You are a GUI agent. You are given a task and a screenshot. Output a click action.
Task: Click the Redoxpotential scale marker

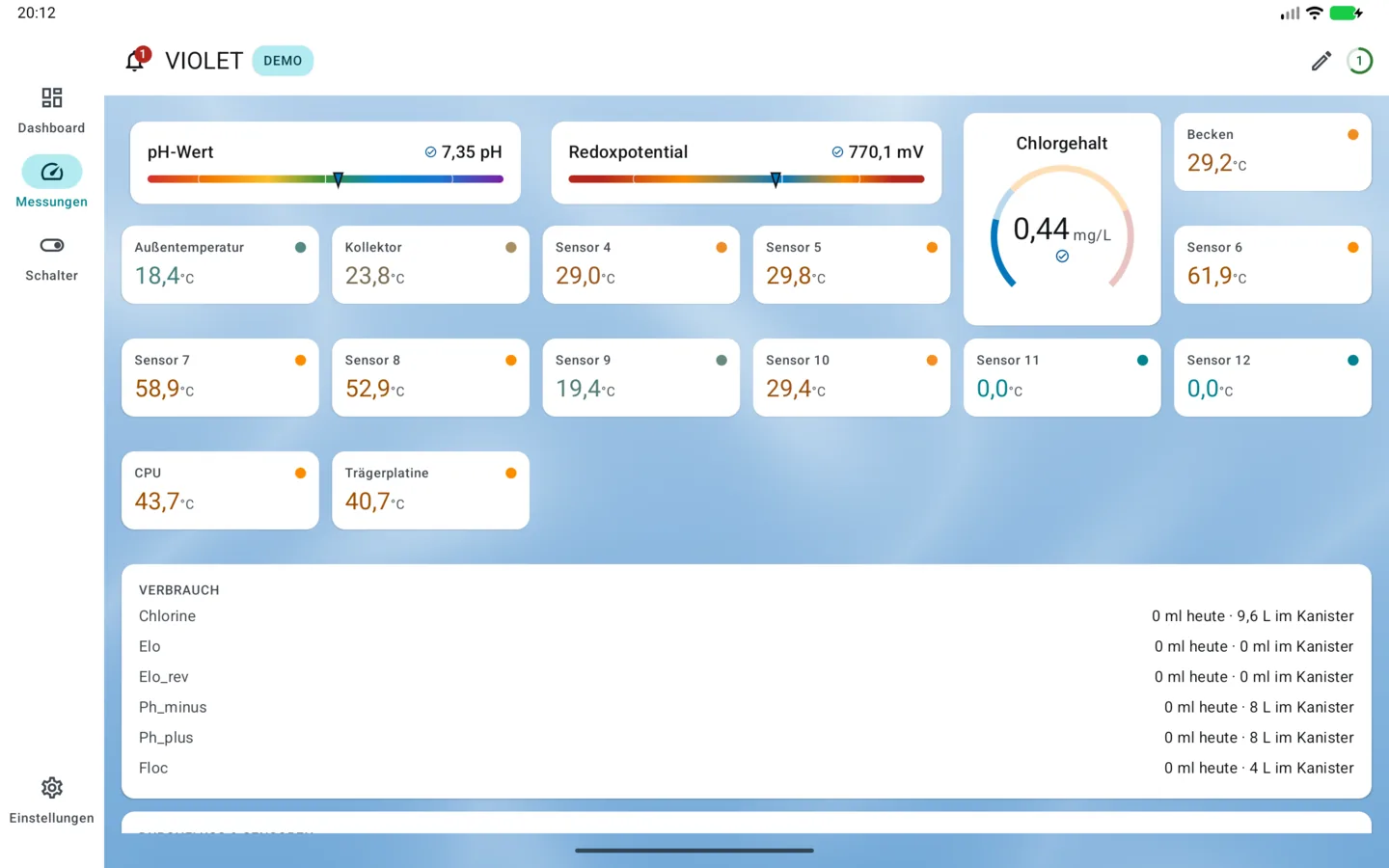pyautogui.click(x=776, y=179)
